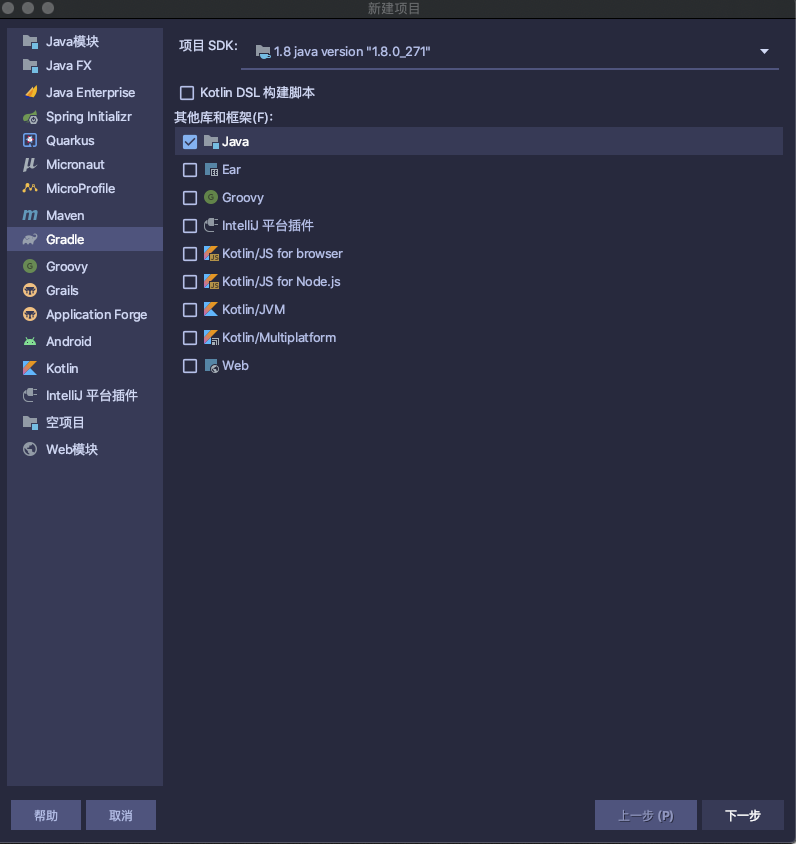
Task: Click the Application Forge icon
Action: 30,314
